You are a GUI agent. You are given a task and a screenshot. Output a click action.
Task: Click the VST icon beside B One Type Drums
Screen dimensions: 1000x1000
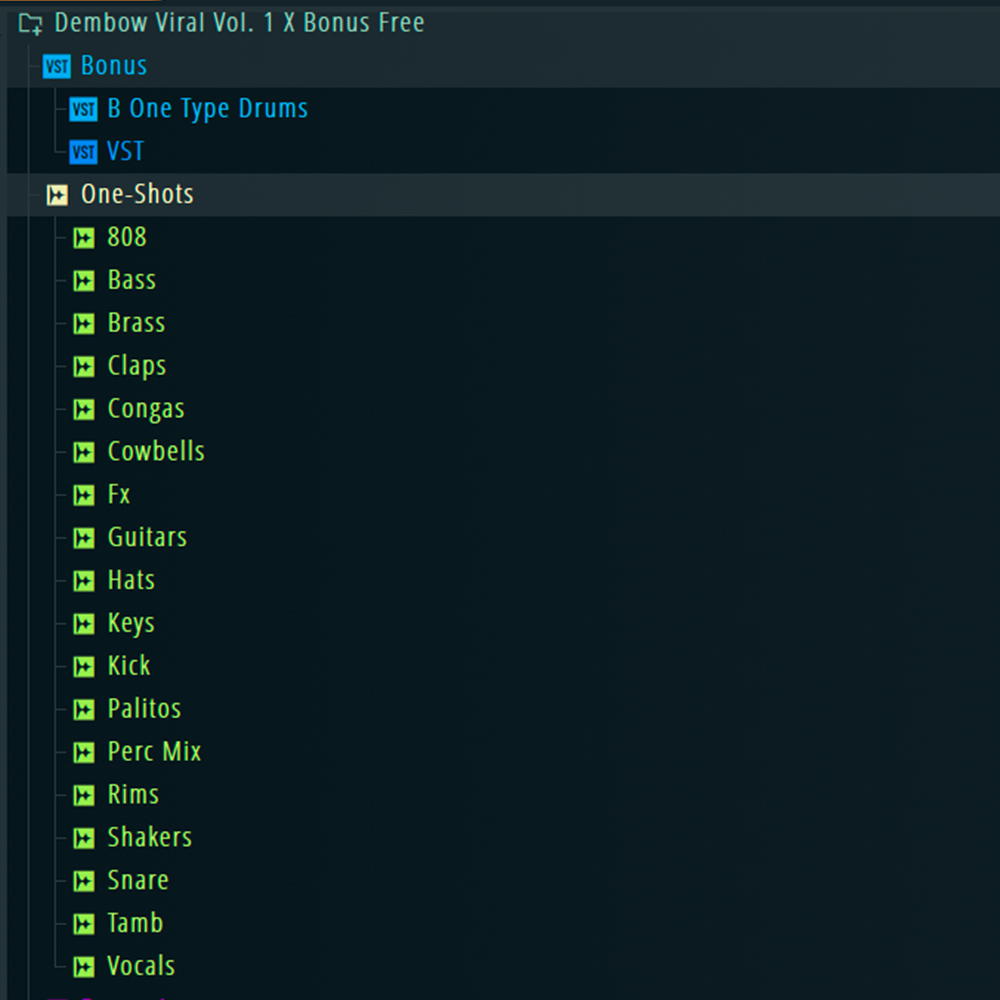(84, 110)
